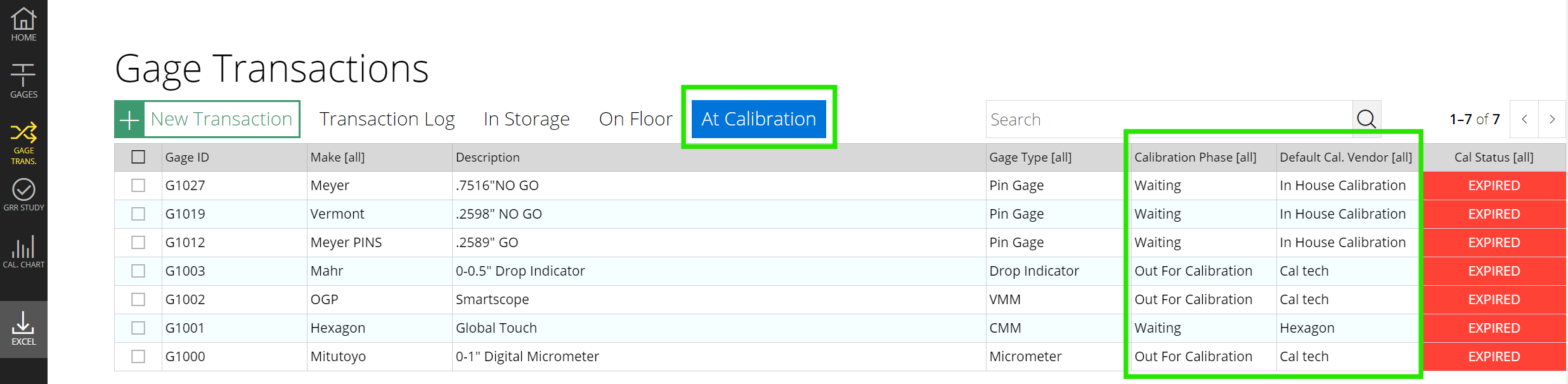Click the EXPIRED status for G1000
Viewport: 1568px width, 384px height.
click(1494, 357)
